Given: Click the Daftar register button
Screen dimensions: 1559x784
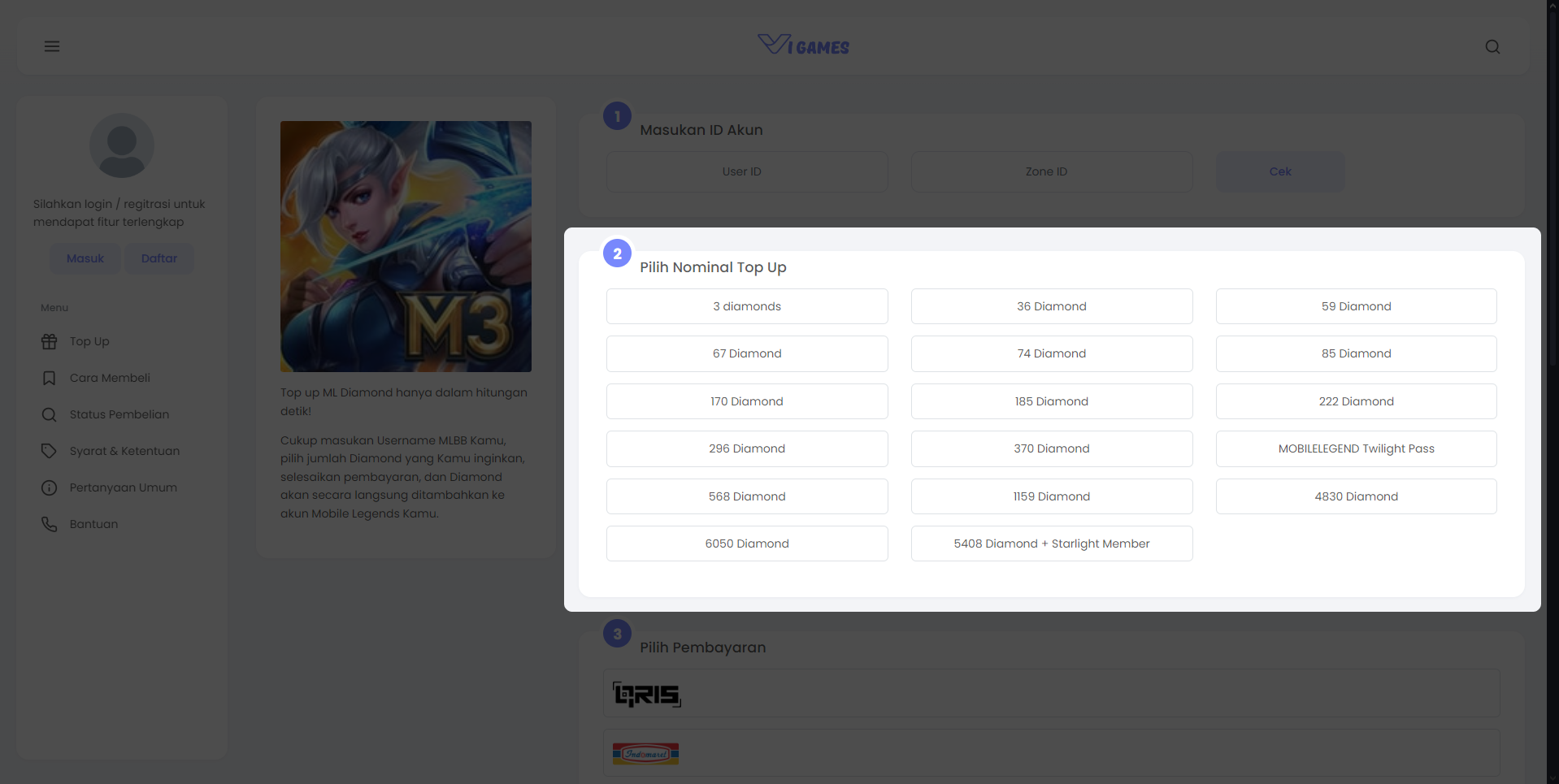Looking at the screenshot, I should coord(159,258).
